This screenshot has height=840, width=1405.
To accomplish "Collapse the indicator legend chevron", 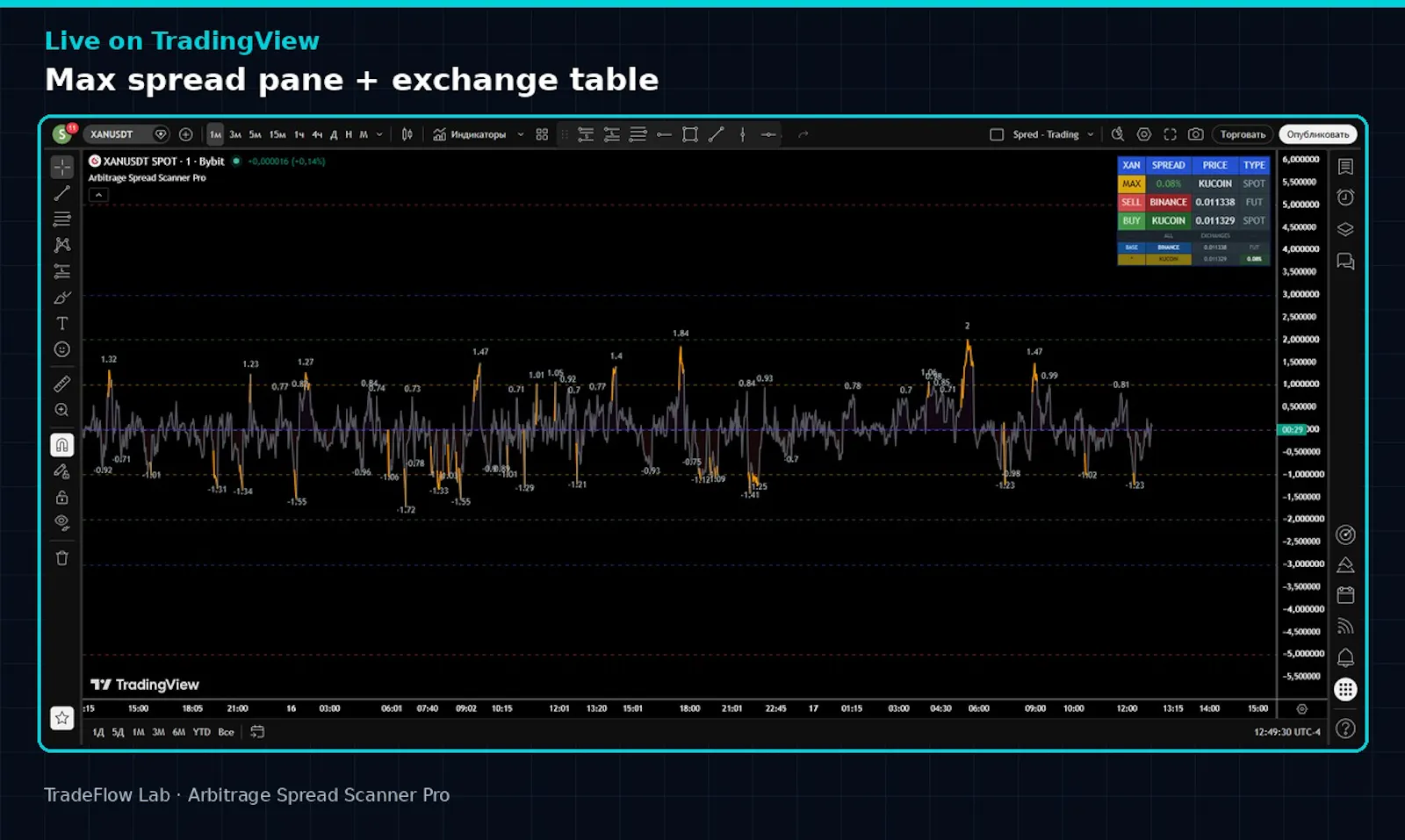I will pyautogui.click(x=98, y=195).
